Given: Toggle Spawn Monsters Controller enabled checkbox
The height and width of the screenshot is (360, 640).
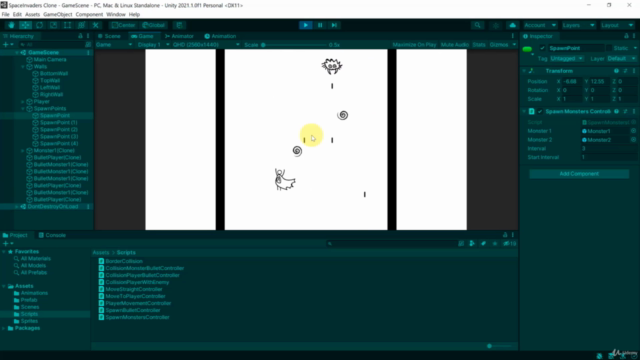Looking at the screenshot, I should tap(540, 111).
